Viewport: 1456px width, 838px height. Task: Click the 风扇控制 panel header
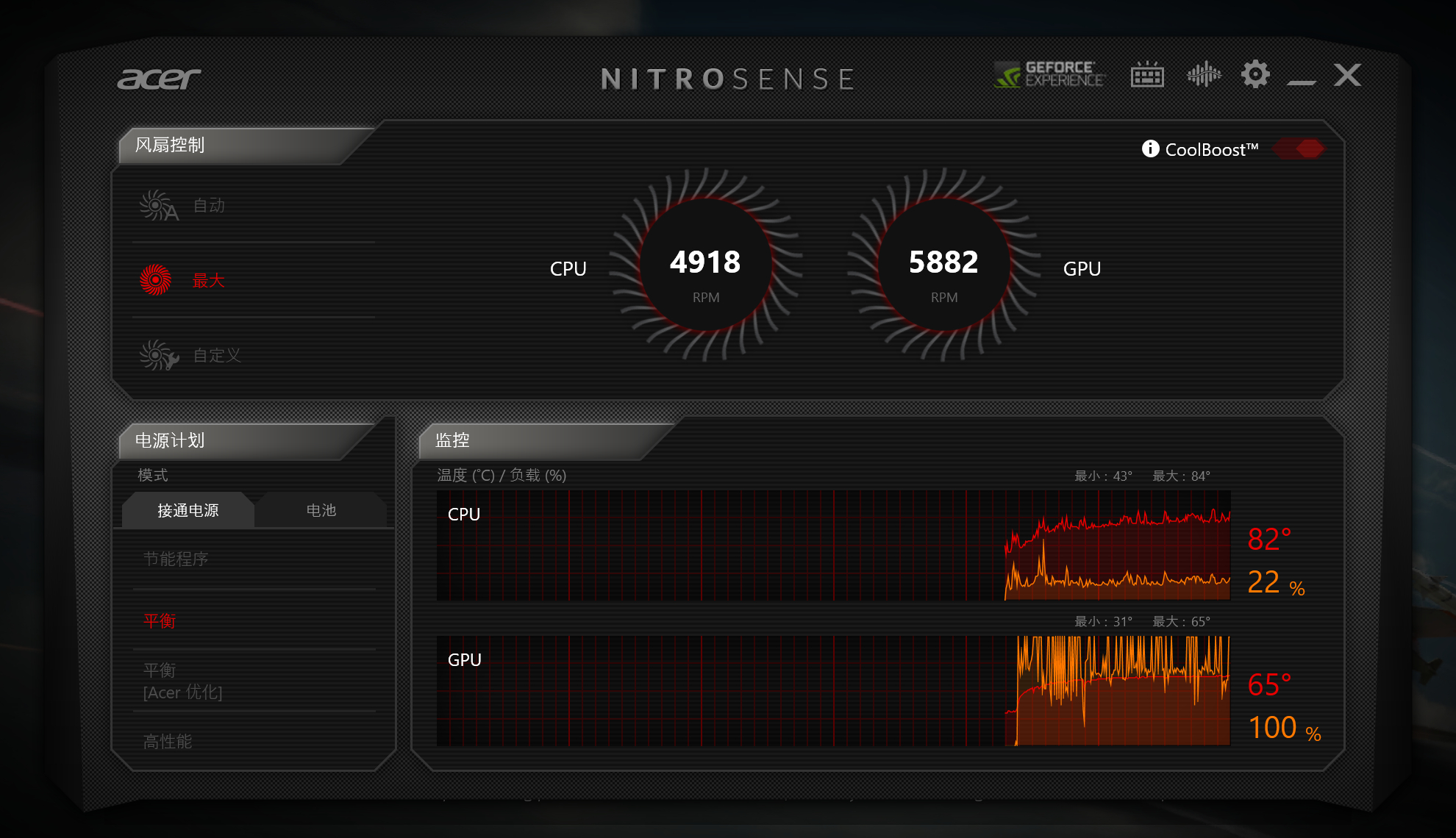pos(246,146)
